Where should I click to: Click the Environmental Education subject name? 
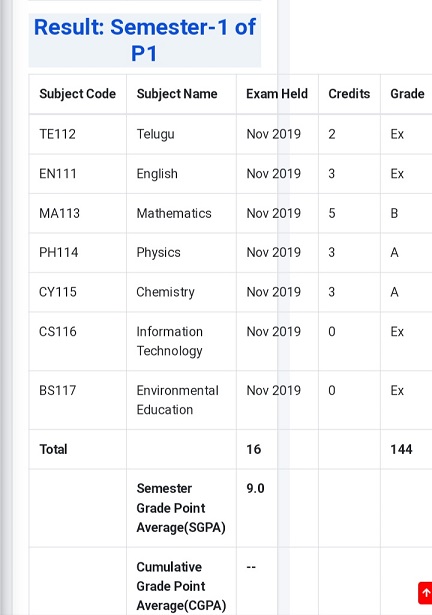[178, 400]
